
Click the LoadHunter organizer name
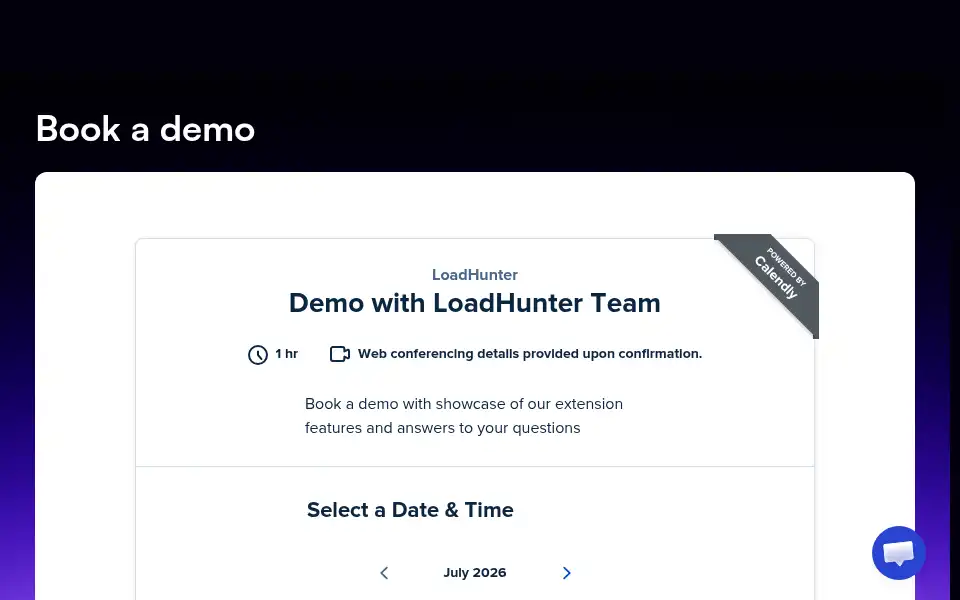[x=475, y=275]
